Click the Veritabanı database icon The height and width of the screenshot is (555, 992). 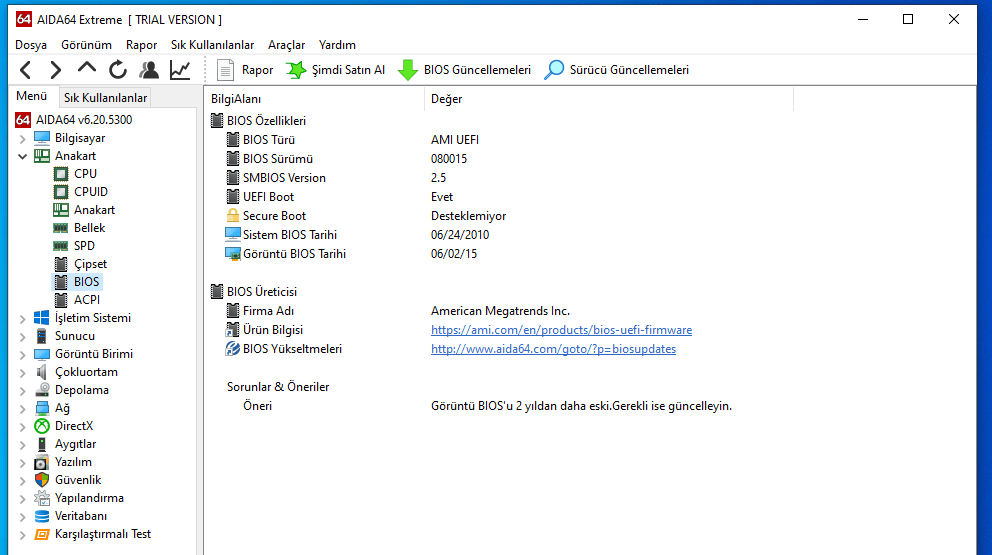pyautogui.click(x=42, y=516)
